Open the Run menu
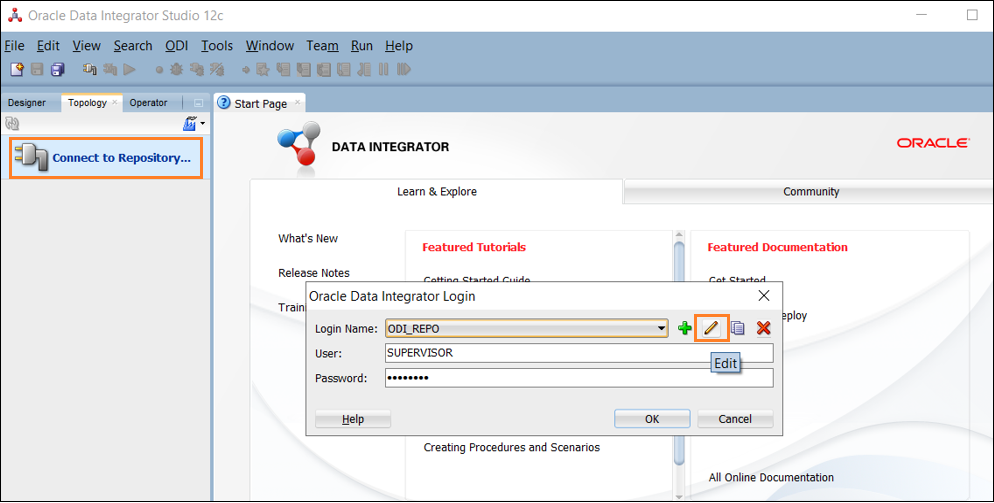 click(x=361, y=46)
